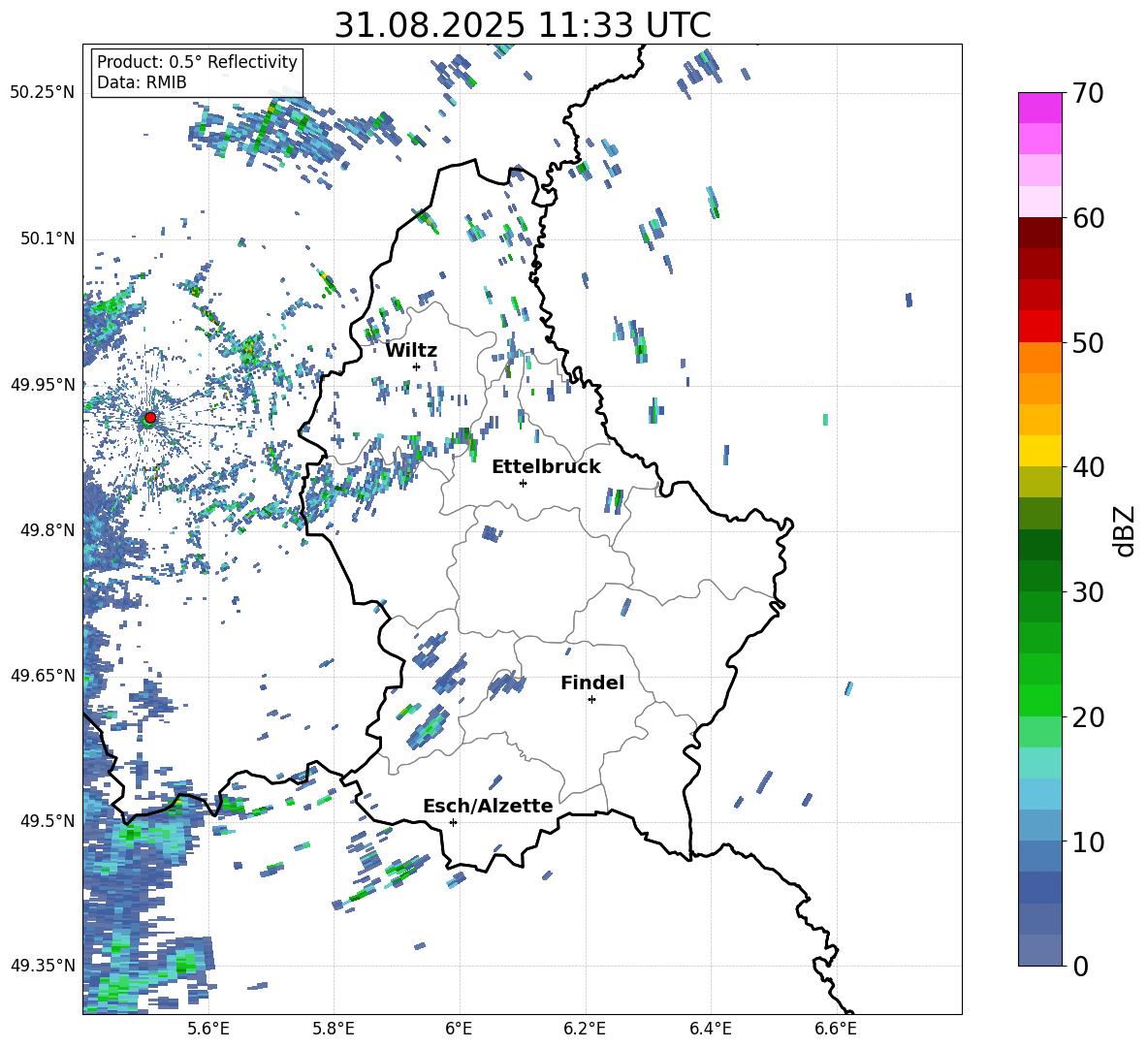Click 'Product: 0.5° Reflectivity' legend text
The width and height of the screenshot is (1148, 1048).
coord(197,62)
